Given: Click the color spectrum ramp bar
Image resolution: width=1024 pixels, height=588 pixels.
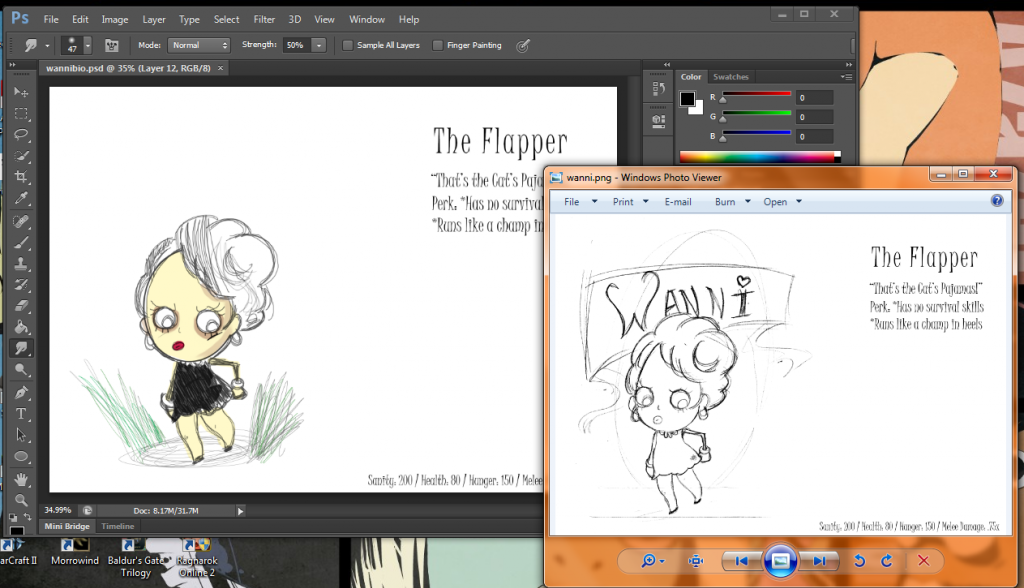Looking at the screenshot, I should click(758, 156).
